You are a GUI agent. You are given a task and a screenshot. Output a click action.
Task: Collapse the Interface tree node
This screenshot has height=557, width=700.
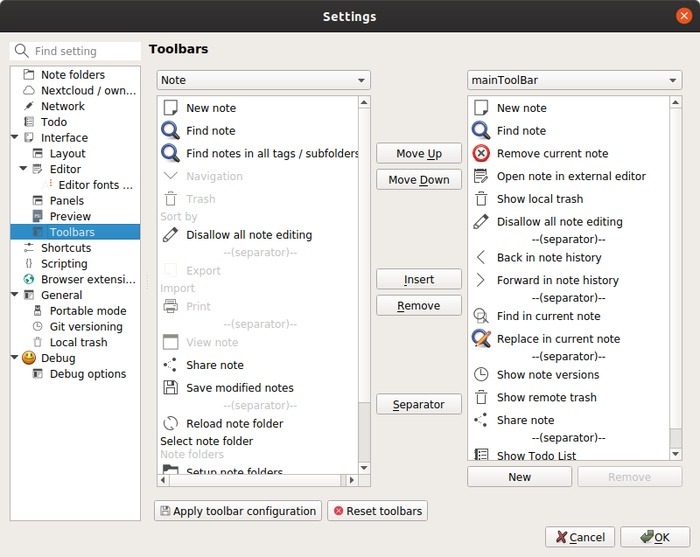click(15, 137)
